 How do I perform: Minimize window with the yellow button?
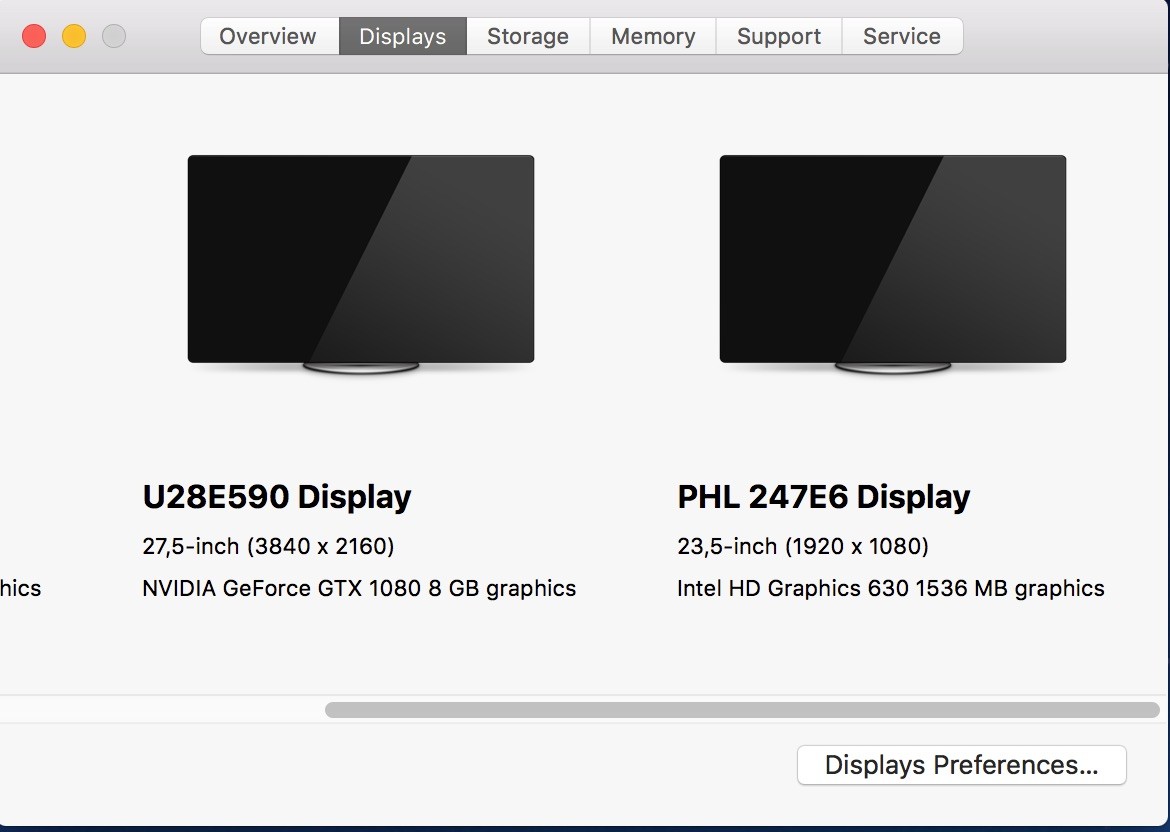coord(74,36)
